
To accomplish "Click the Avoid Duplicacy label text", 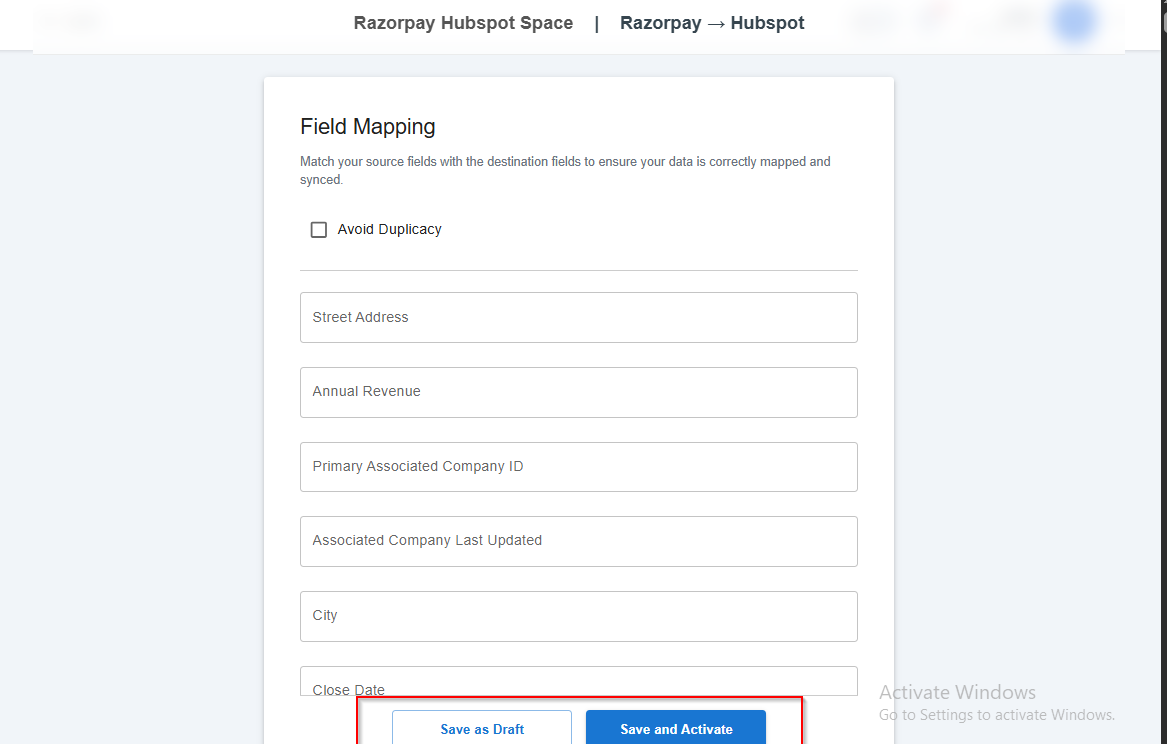I will [389, 230].
